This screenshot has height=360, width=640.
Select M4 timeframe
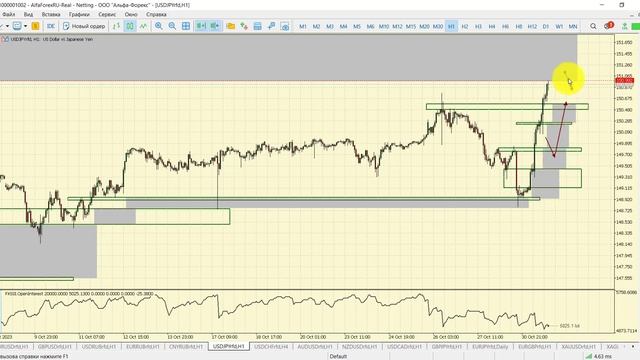pyautogui.click(x=343, y=26)
